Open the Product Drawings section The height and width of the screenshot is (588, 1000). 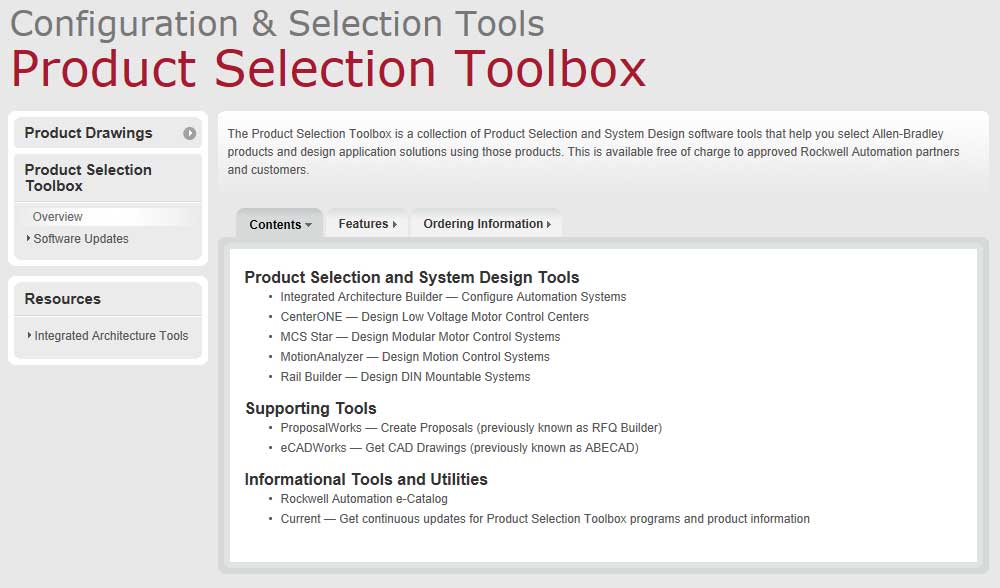coord(89,132)
